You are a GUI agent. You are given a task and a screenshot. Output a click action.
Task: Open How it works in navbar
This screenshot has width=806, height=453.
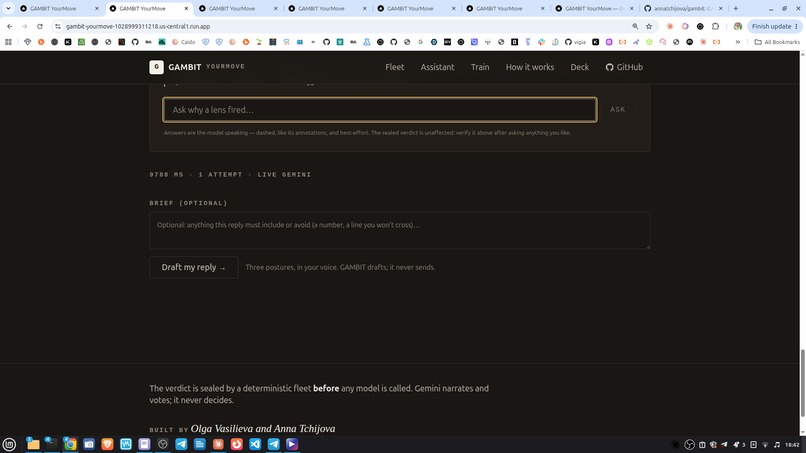pyautogui.click(x=529, y=67)
